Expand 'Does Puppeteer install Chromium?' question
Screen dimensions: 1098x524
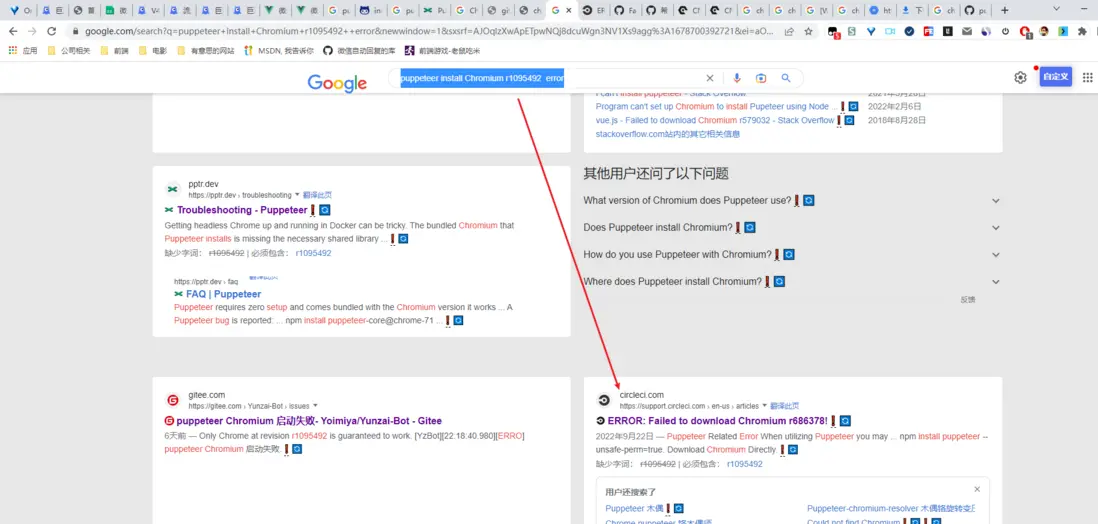point(996,228)
